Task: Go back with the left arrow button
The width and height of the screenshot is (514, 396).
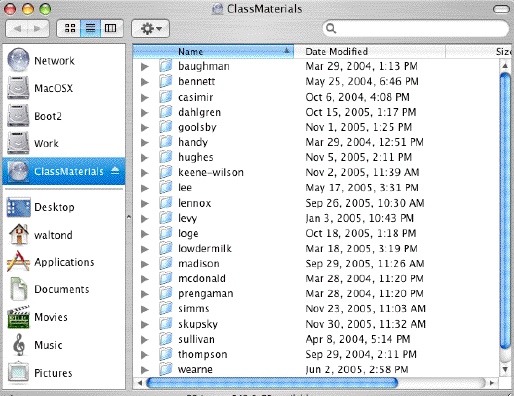Action: (x=17, y=29)
